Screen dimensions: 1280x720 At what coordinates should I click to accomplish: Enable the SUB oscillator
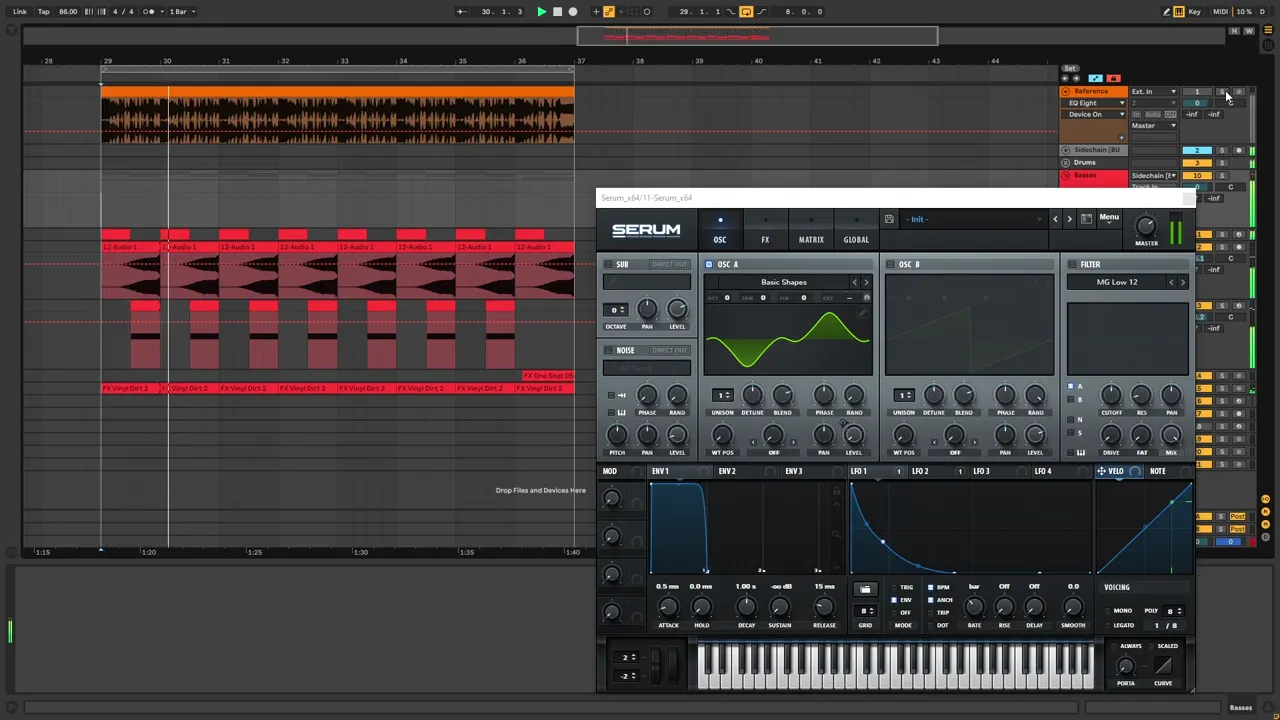608,264
